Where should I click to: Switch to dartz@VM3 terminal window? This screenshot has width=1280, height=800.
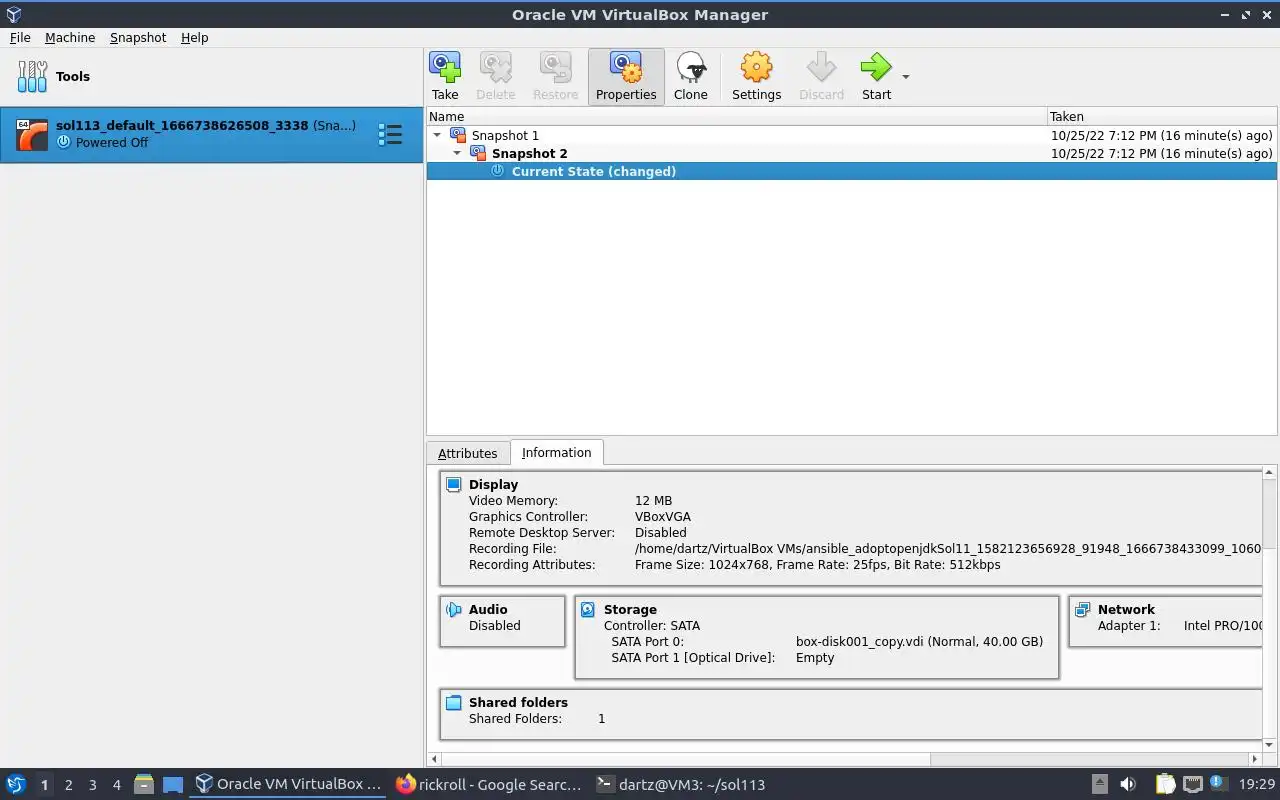pos(680,784)
